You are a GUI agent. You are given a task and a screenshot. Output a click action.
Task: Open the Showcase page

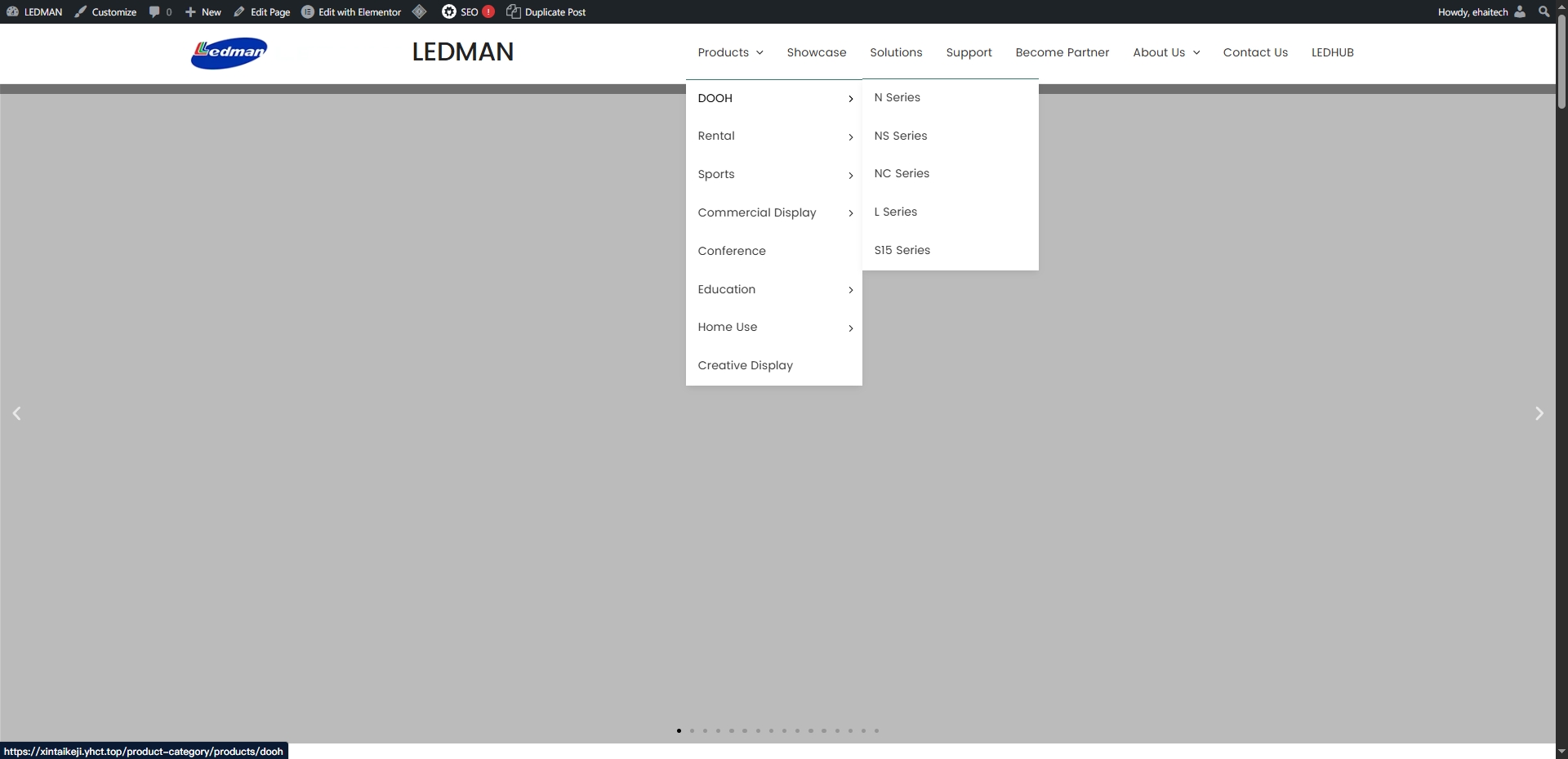pos(817,52)
